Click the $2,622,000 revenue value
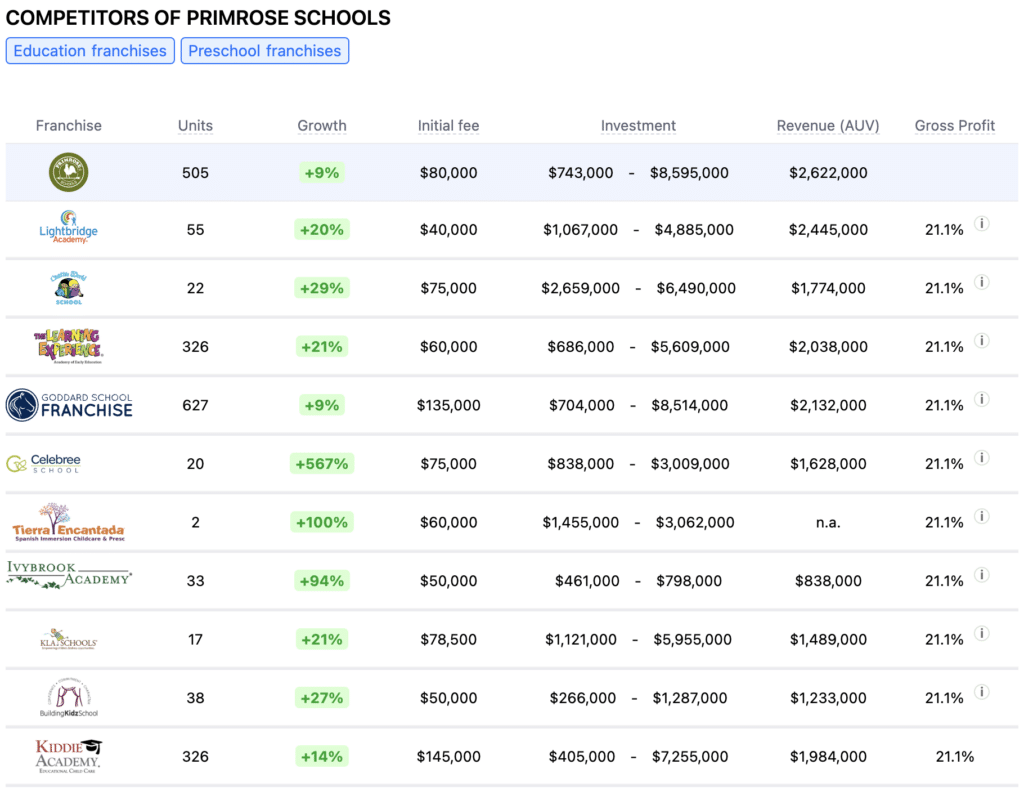 pos(828,172)
